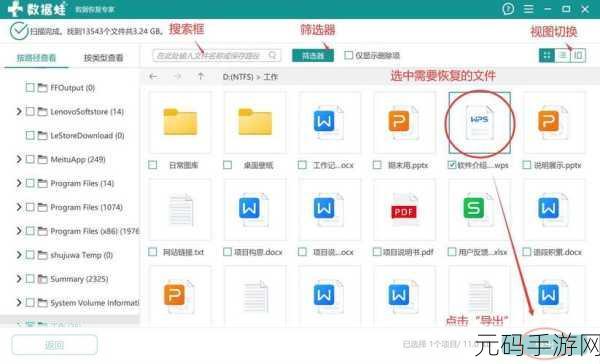Tick the LenovoSoftstore (14) checkbox
Screen dimensions: 600x364
30,111
